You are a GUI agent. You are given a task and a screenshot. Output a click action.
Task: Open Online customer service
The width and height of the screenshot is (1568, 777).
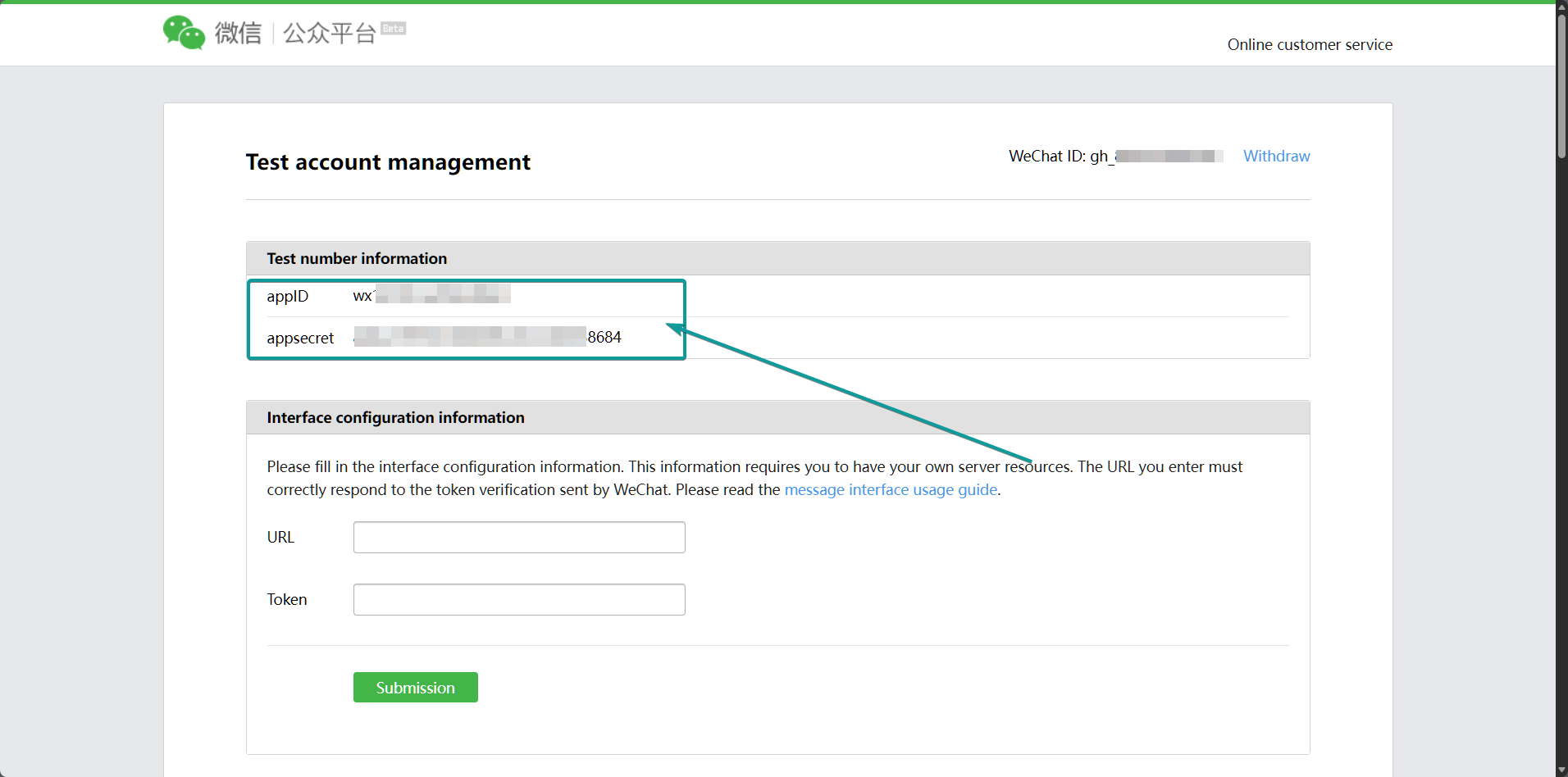(1310, 44)
